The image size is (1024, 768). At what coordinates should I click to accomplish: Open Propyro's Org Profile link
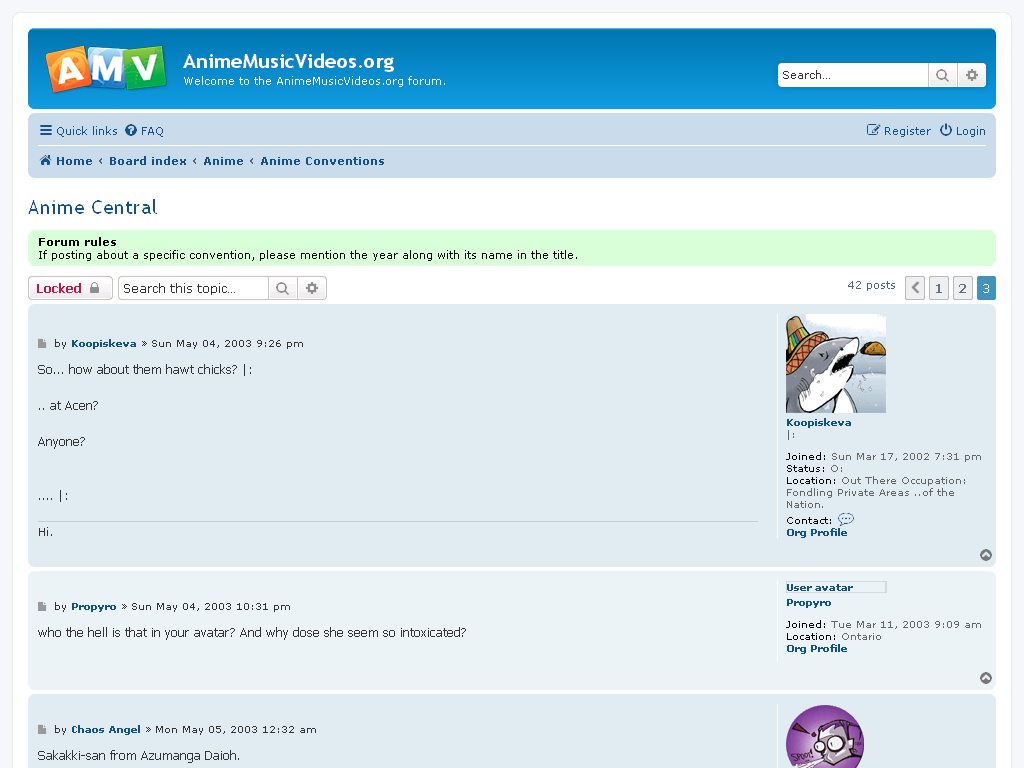point(816,648)
